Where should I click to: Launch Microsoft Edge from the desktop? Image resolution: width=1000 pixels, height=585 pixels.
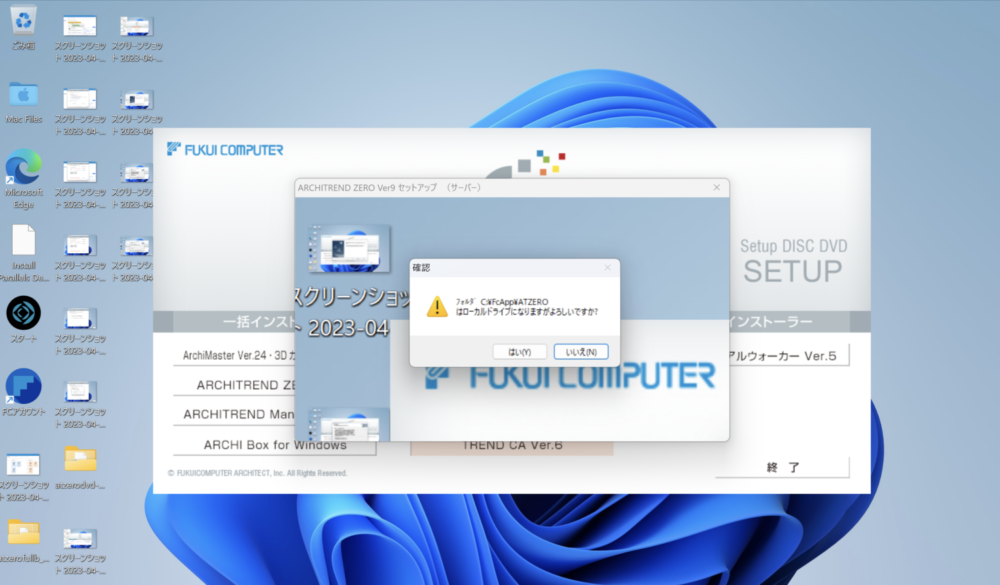(x=24, y=179)
